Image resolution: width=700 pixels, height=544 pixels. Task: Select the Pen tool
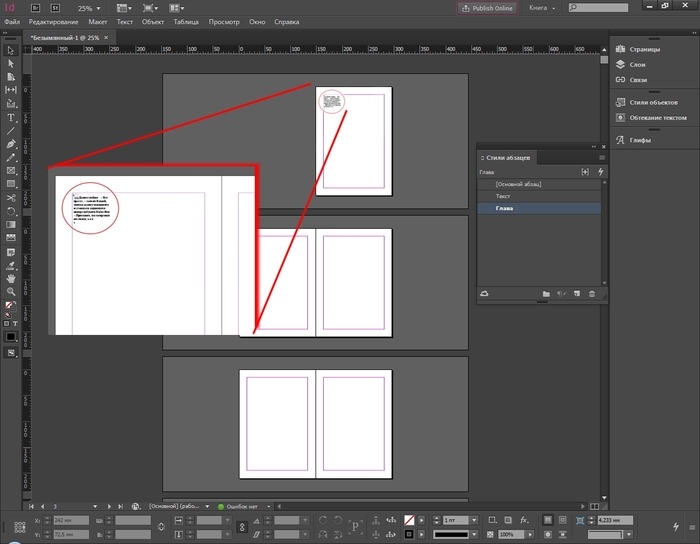click(x=11, y=144)
